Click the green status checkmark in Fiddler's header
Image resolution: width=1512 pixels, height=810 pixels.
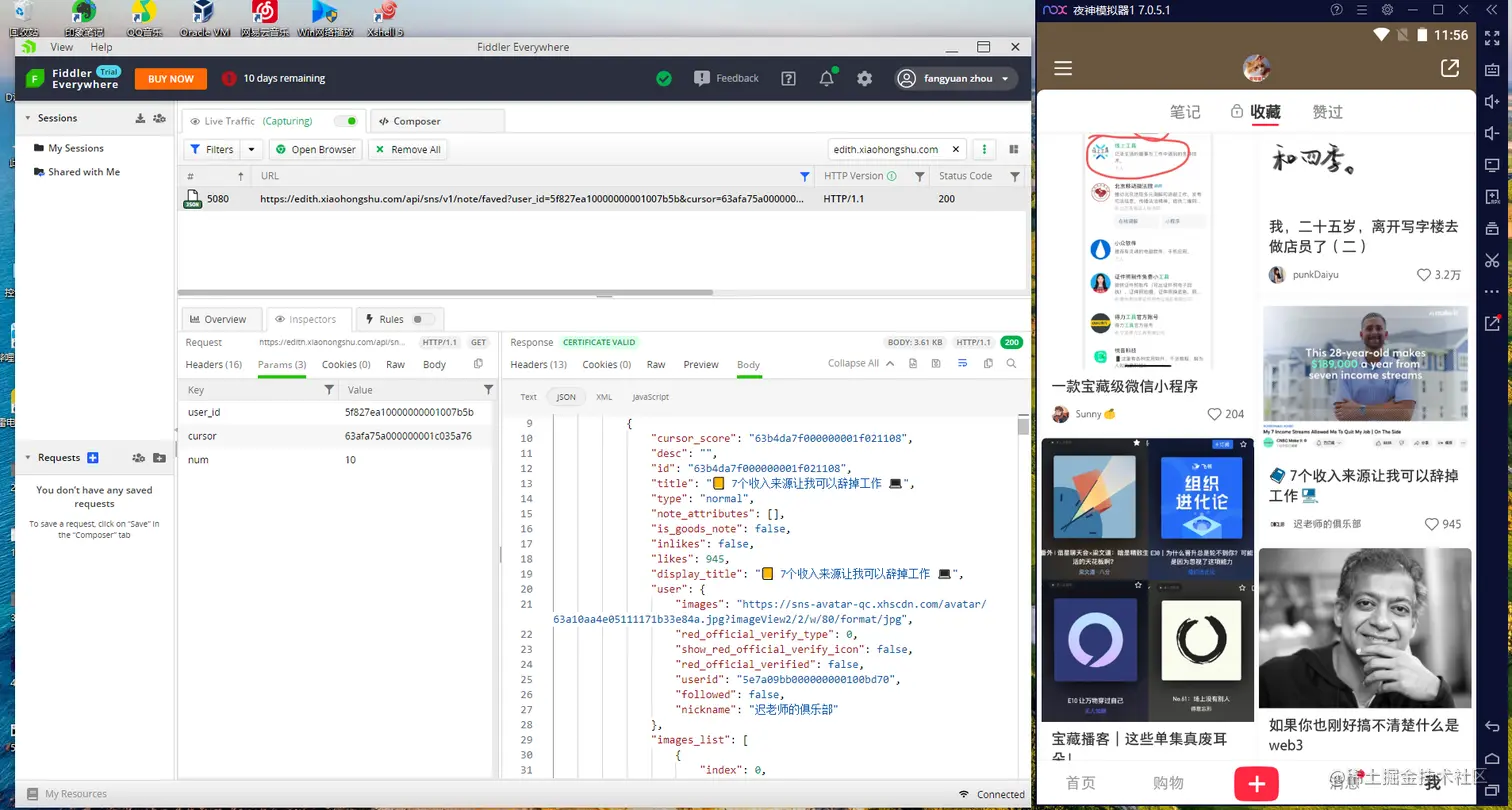coord(664,78)
